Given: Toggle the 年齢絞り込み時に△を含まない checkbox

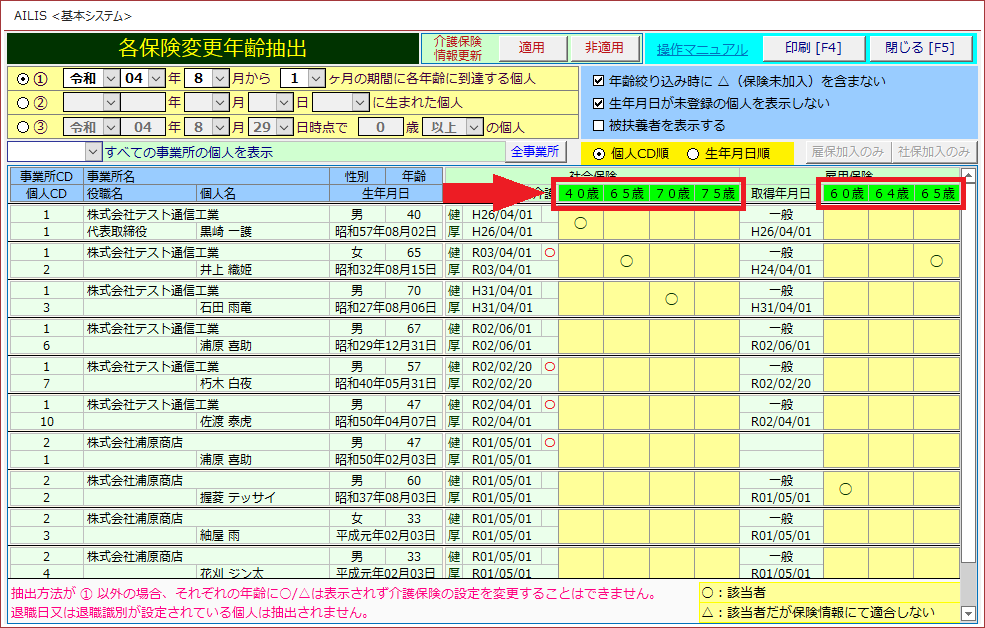Looking at the screenshot, I should [598, 81].
